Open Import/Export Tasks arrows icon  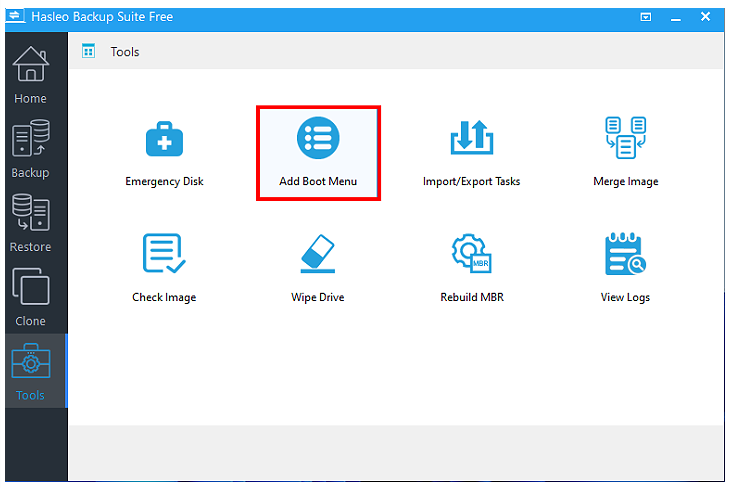click(x=472, y=137)
